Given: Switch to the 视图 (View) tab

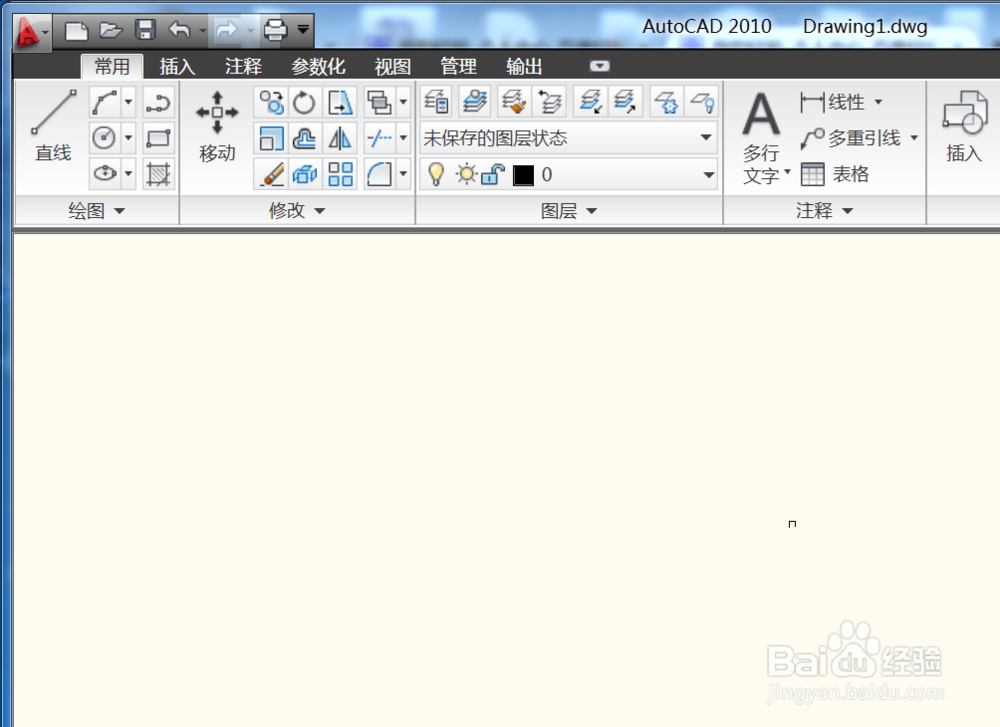Looking at the screenshot, I should (392, 66).
